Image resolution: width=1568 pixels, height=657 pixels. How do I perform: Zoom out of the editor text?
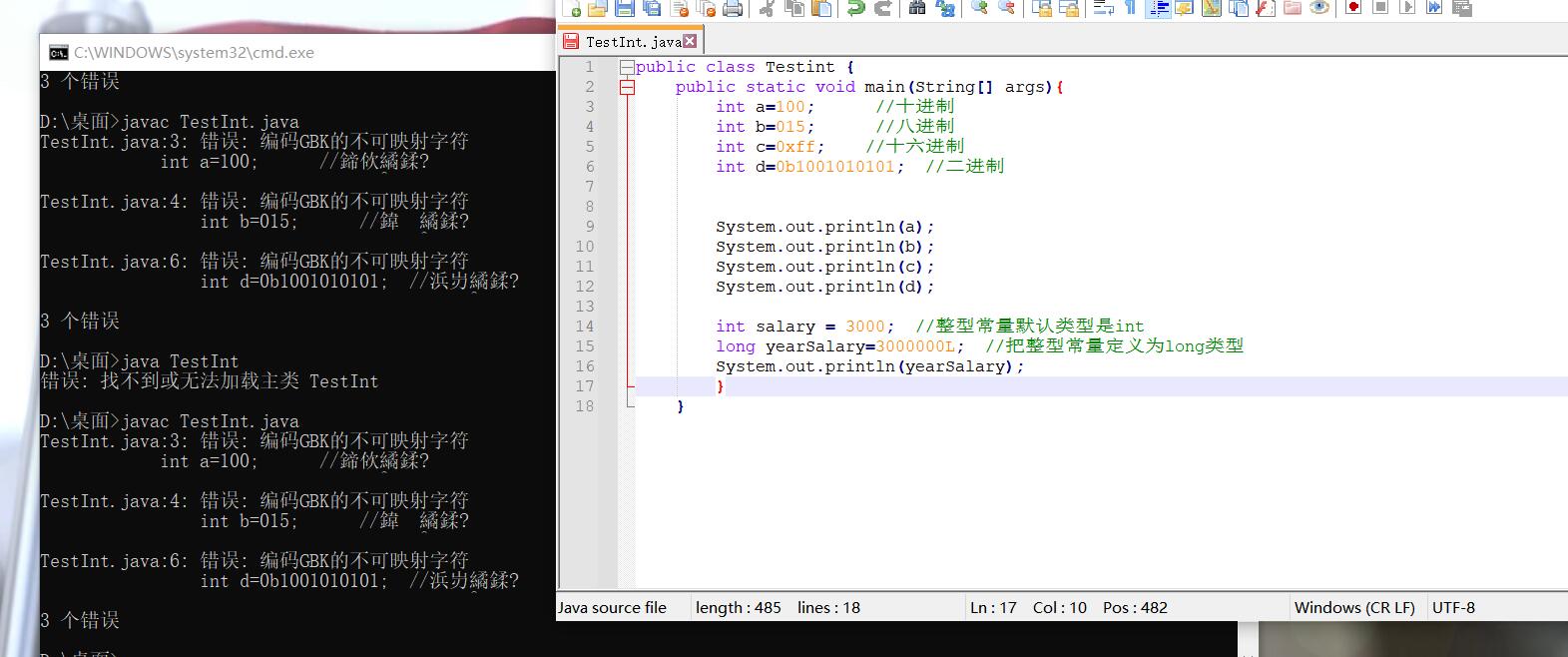point(1006,8)
